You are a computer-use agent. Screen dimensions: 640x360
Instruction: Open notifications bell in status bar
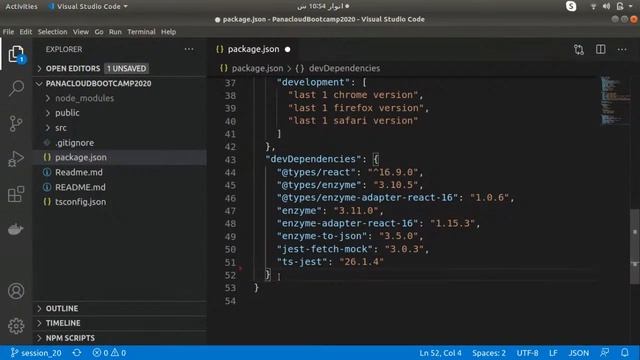(624, 353)
